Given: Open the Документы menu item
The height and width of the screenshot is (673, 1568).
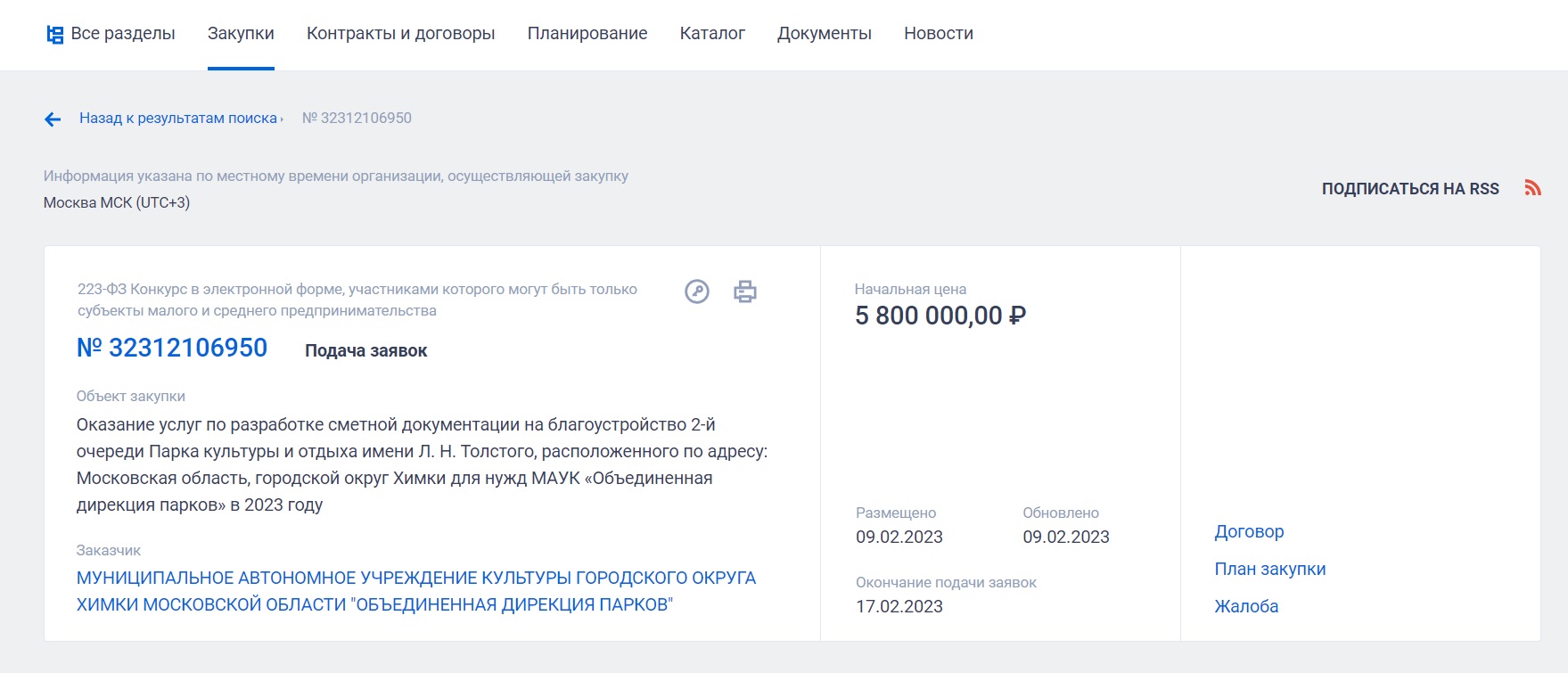Looking at the screenshot, I should tap(825, 34).
